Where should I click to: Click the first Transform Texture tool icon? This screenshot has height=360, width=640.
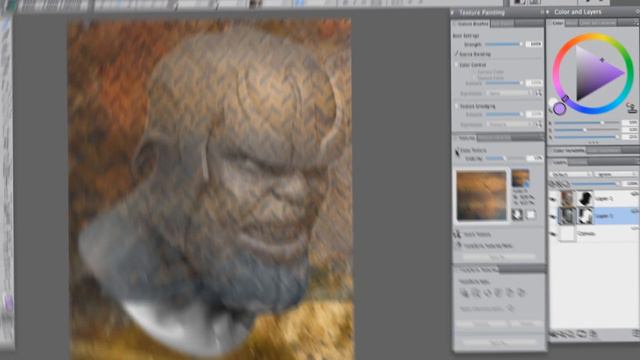point(464,293)
